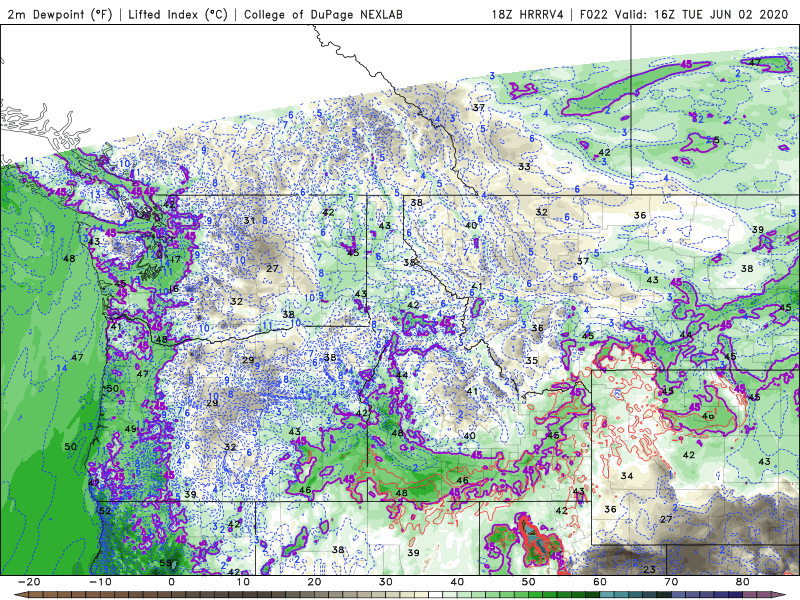800x600 pixels.
Task: Click the "2m Dewpoint (°F)" title text
Action: tap(60, 14)
